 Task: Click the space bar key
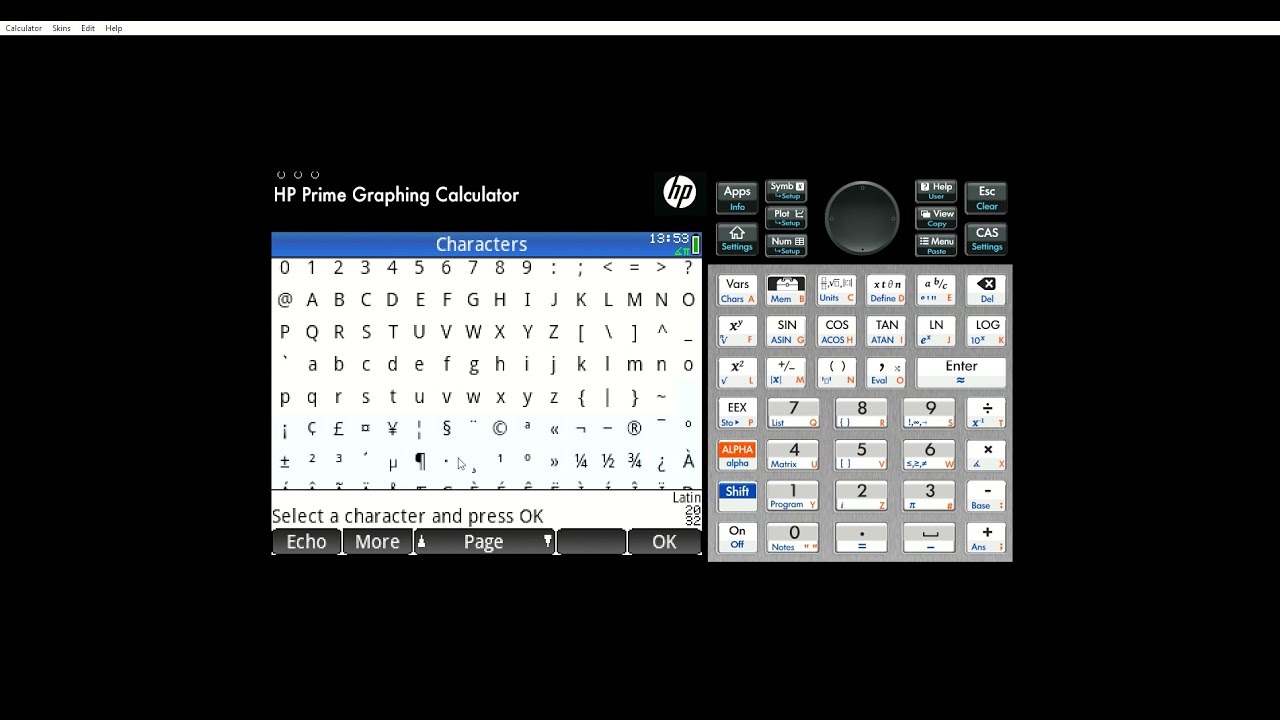click(x=929, y=537)
